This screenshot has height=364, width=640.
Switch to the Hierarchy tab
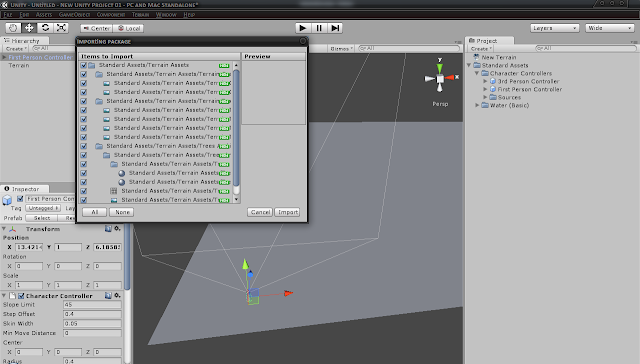point(24,41)
